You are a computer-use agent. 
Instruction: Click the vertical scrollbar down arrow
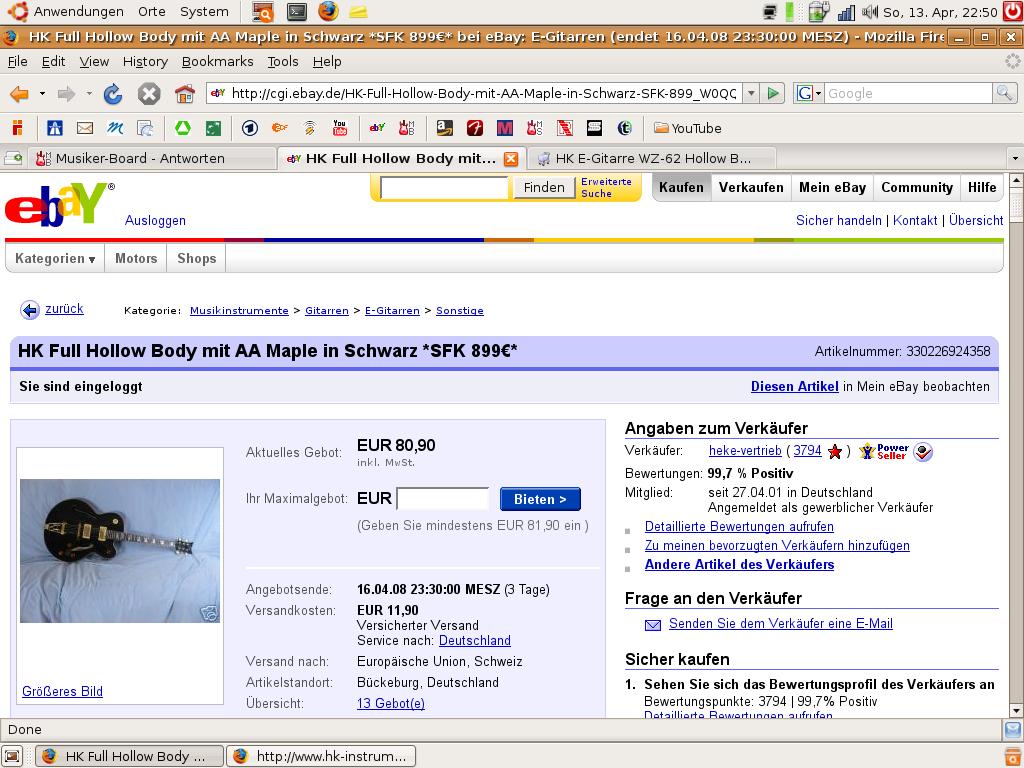(x=1016, y=711)
